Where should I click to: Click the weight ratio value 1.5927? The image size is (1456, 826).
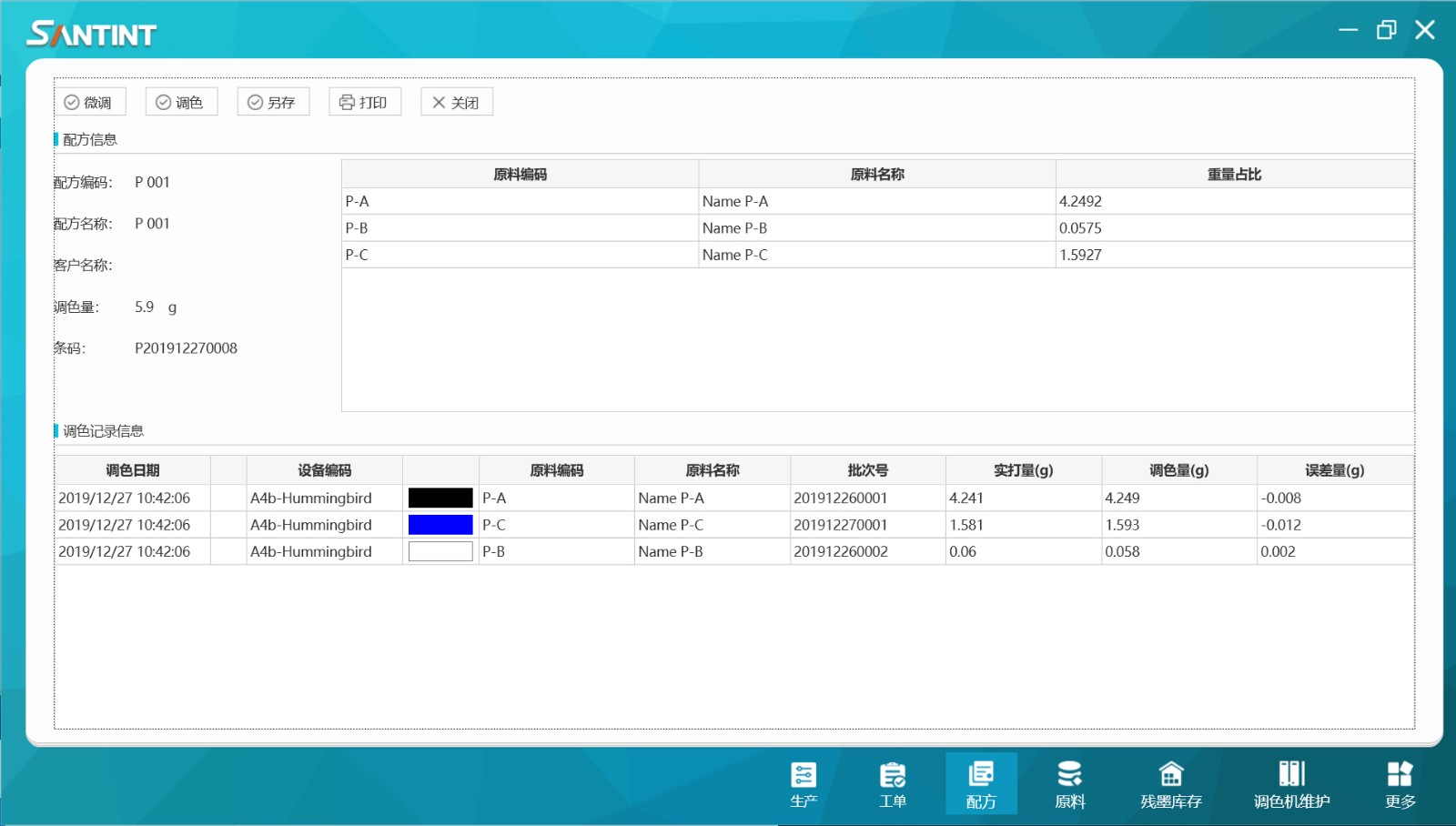[x=1080, y=255]
